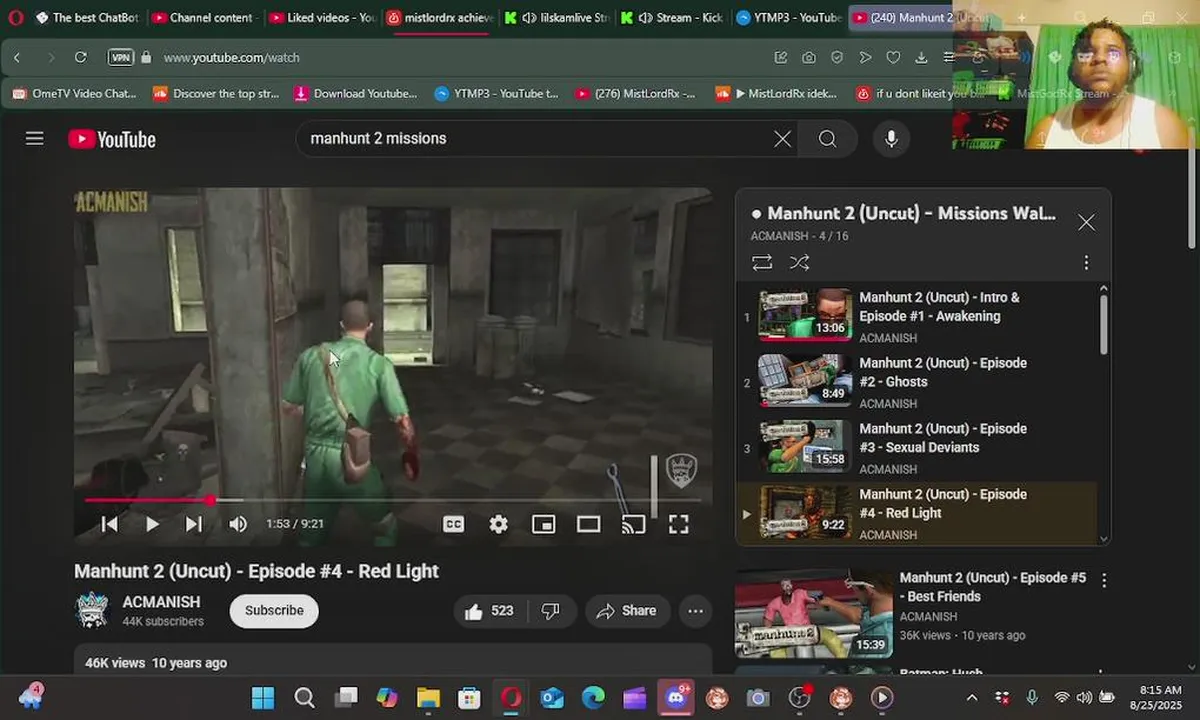Open the player settings gear
The height and width of the screenshot is (720, 1200).
pyautogui.click(x=498, y=524)
